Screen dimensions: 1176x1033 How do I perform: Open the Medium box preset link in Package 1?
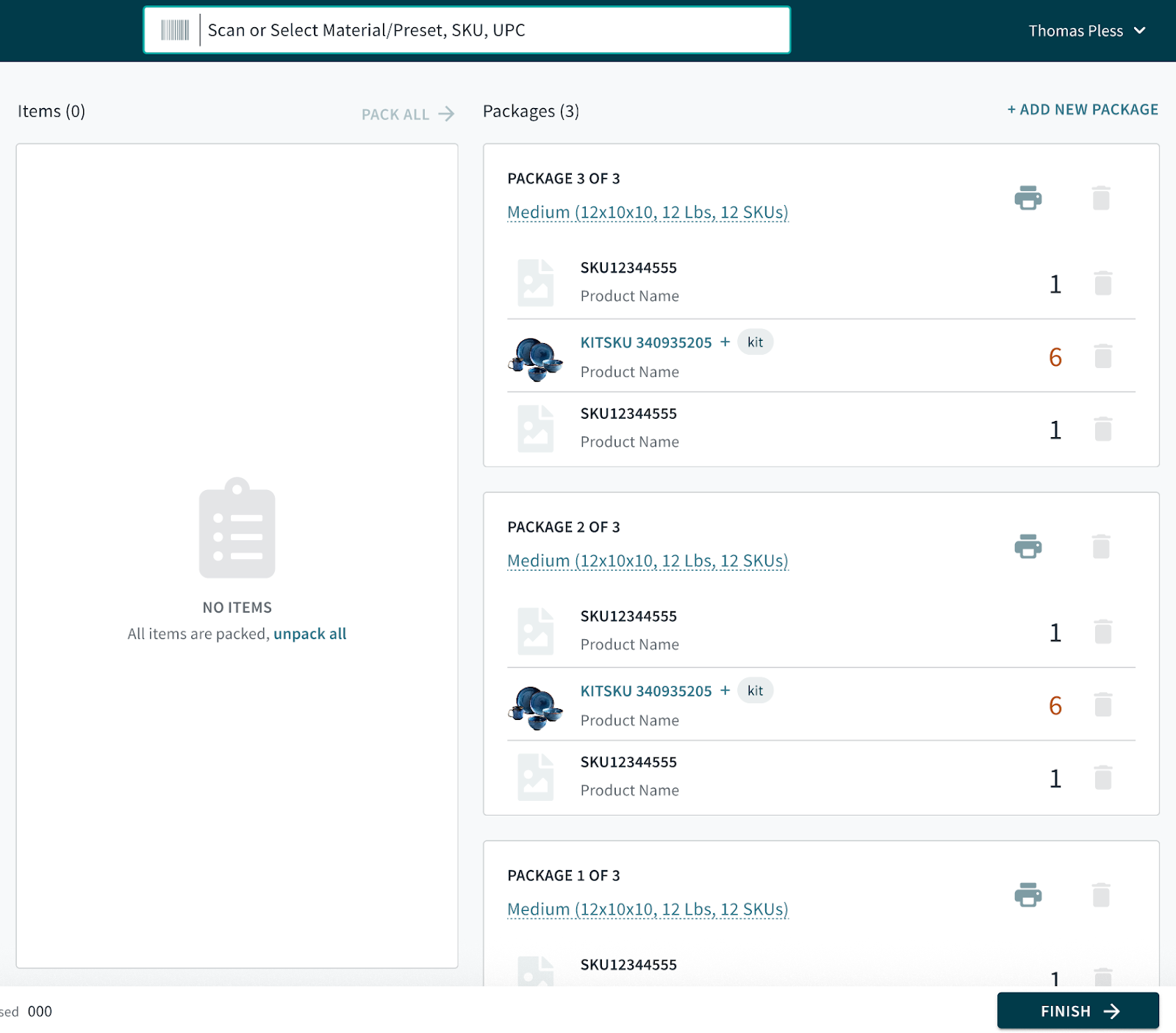pos(648,909)
